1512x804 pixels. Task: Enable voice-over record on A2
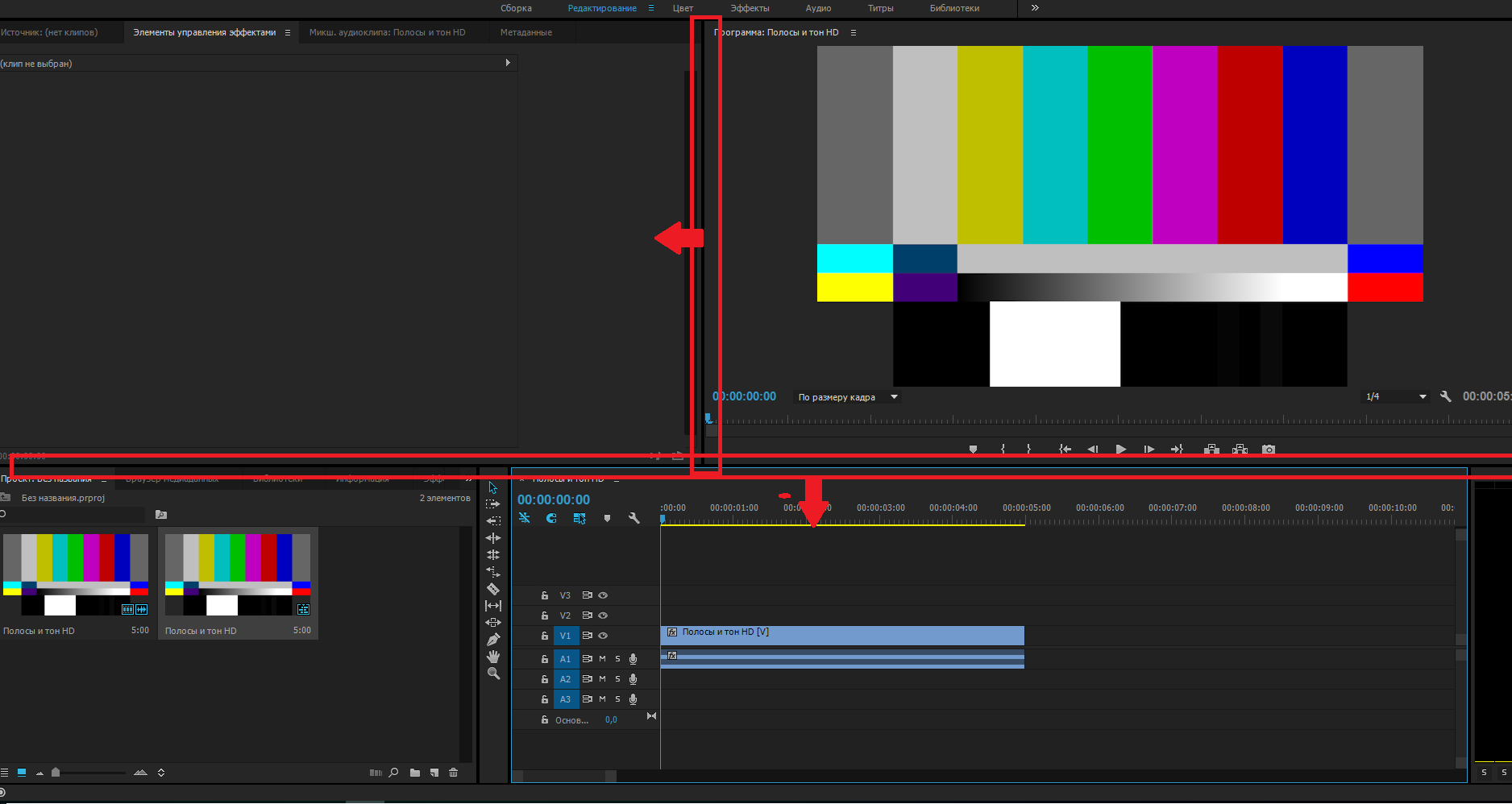633,679
